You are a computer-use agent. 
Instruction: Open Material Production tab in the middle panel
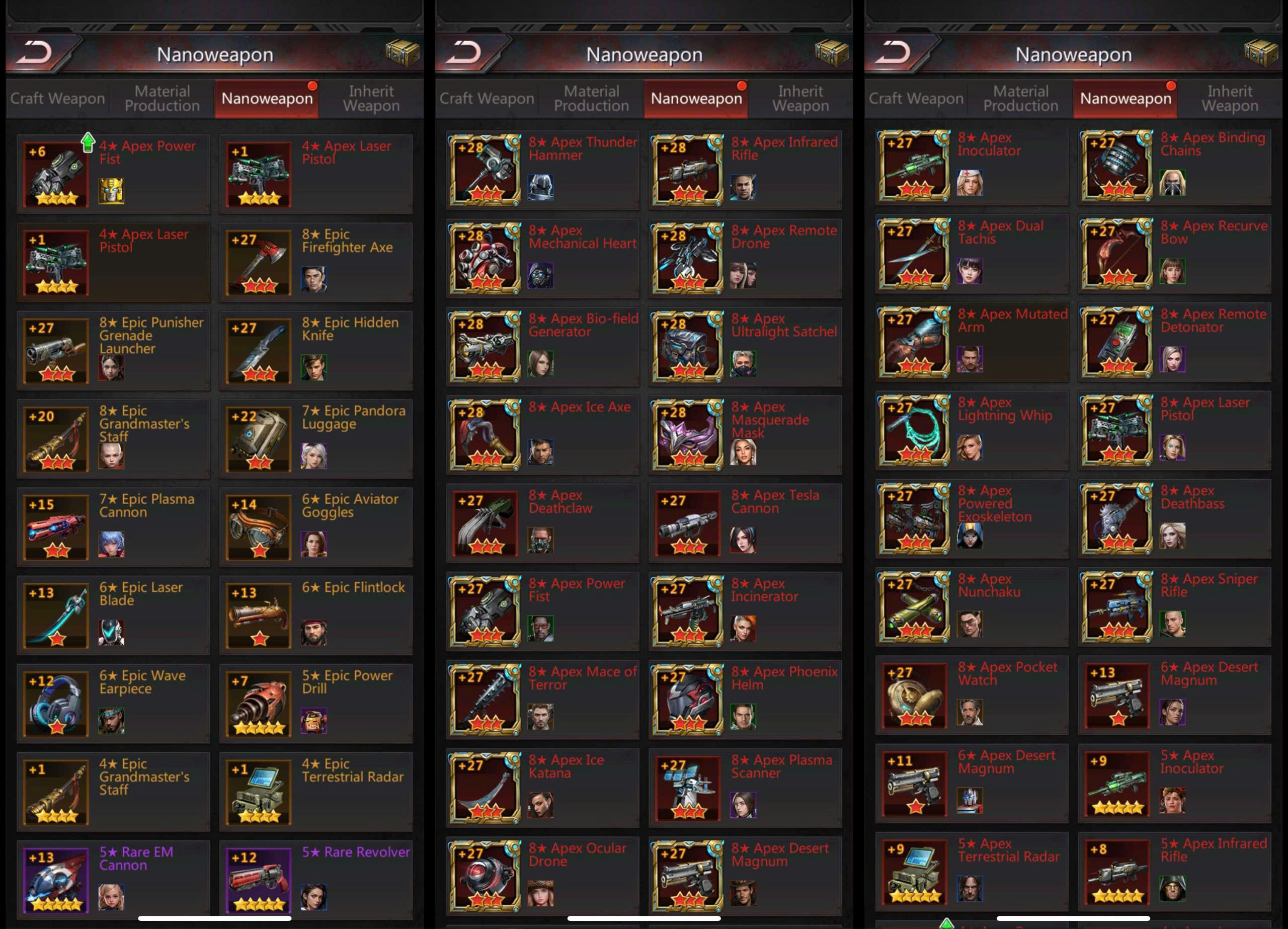pyautogui.click(x=591, y=98)
